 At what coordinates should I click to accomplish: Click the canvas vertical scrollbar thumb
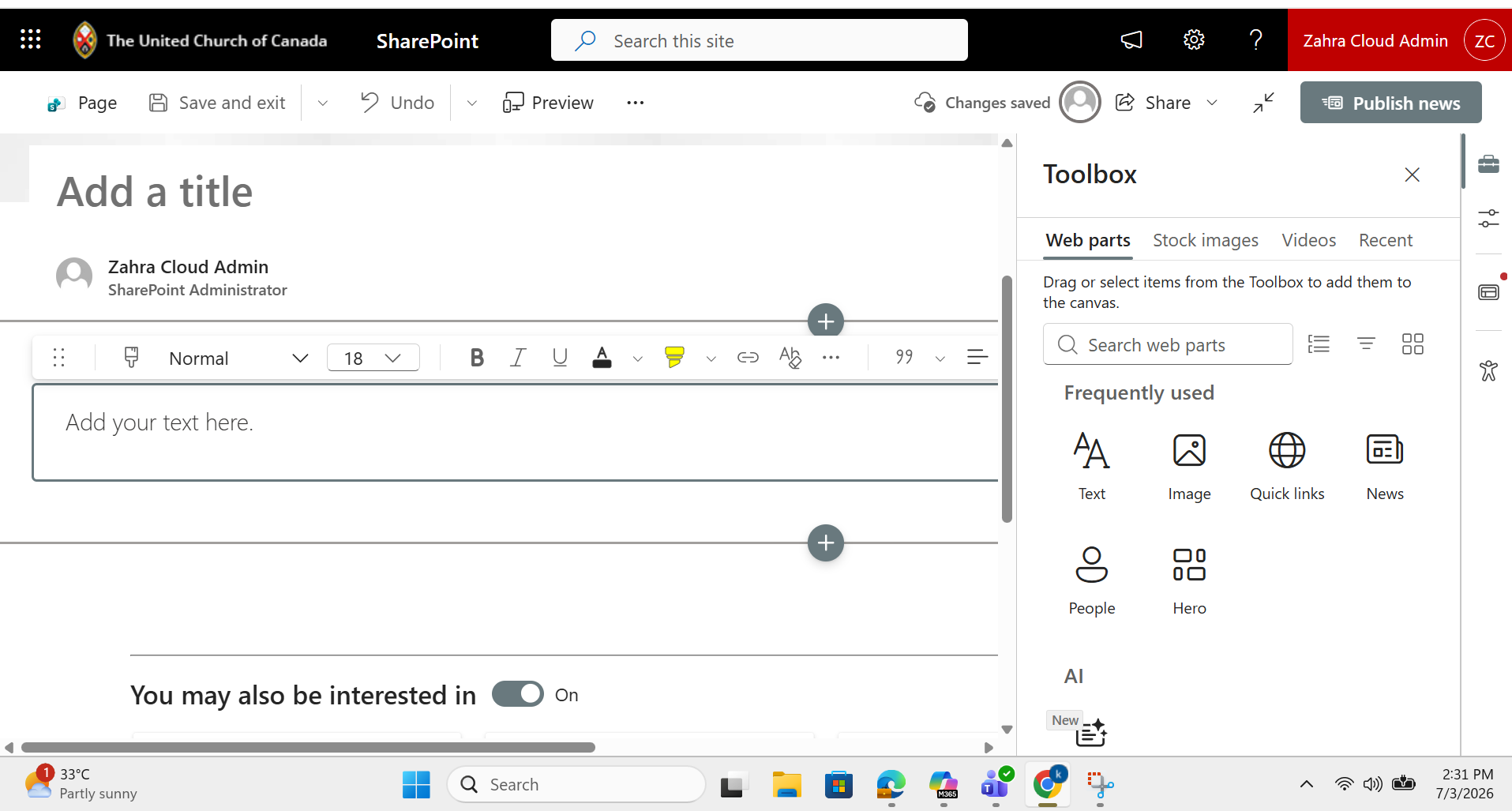click(1007, 399)
